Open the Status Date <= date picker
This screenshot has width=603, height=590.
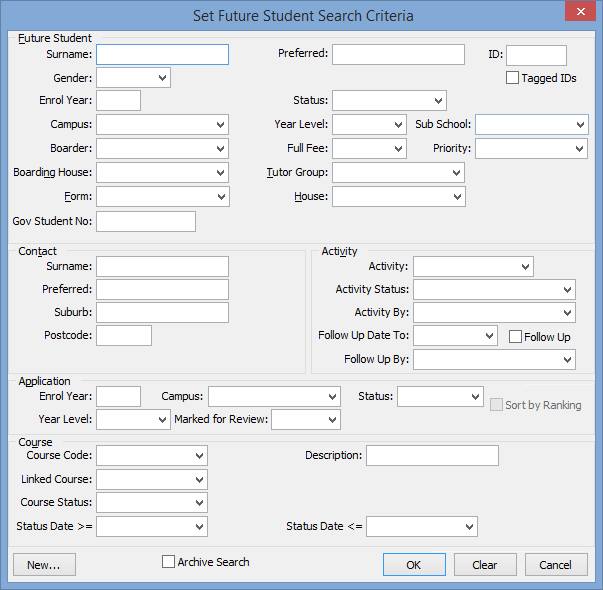coord(421,527)
